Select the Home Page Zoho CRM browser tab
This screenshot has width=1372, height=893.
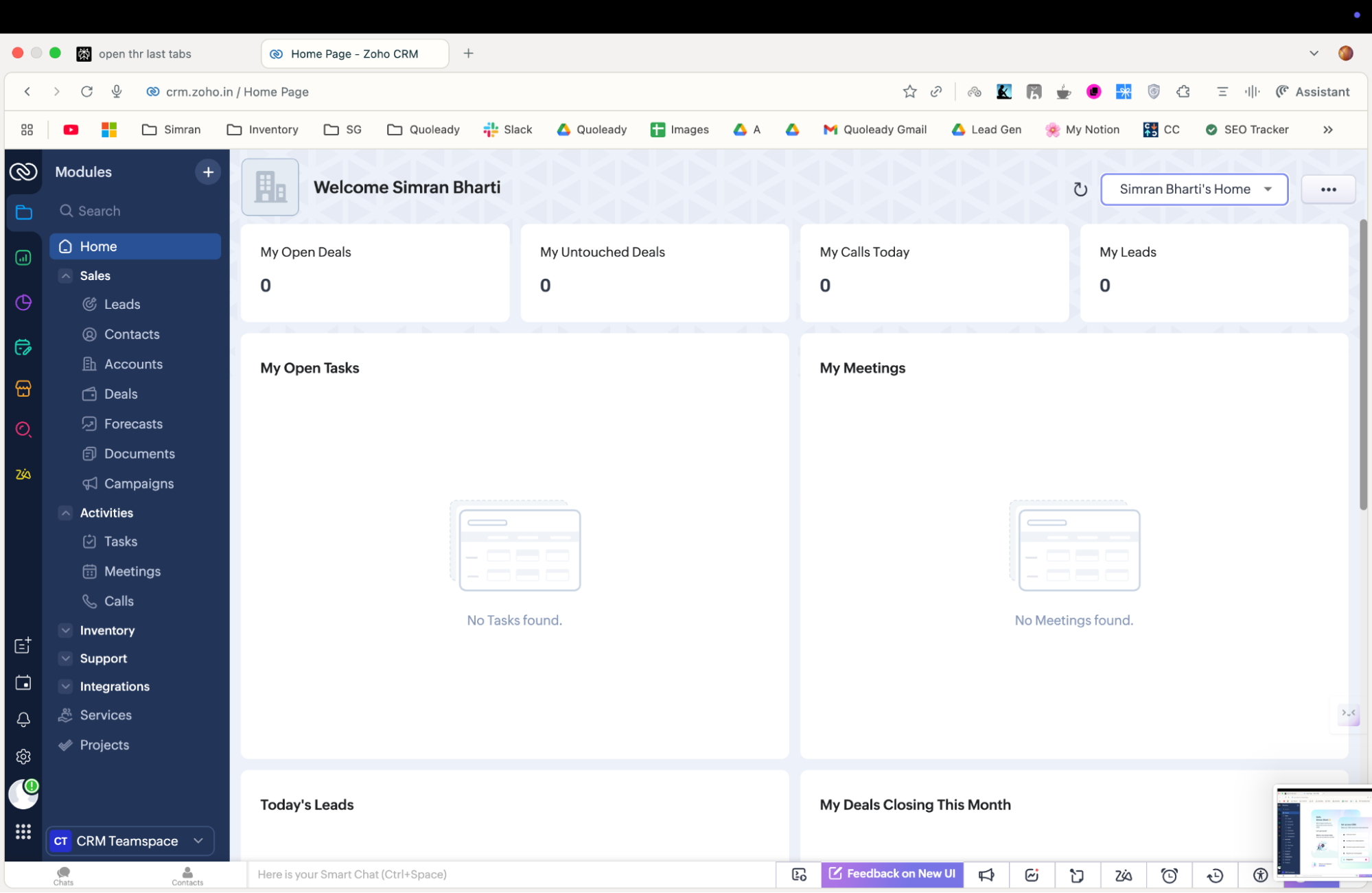pyautogui.click(x=354, y=54)
